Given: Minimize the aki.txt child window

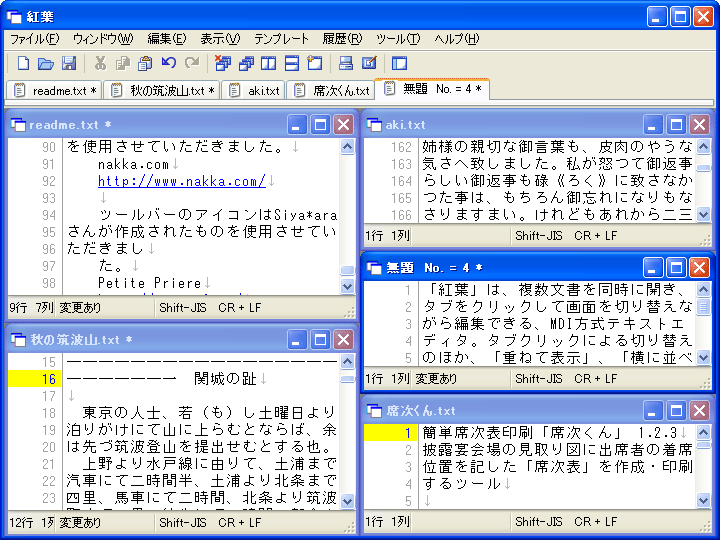Looking at the screenshot, I should coord(652,124).
